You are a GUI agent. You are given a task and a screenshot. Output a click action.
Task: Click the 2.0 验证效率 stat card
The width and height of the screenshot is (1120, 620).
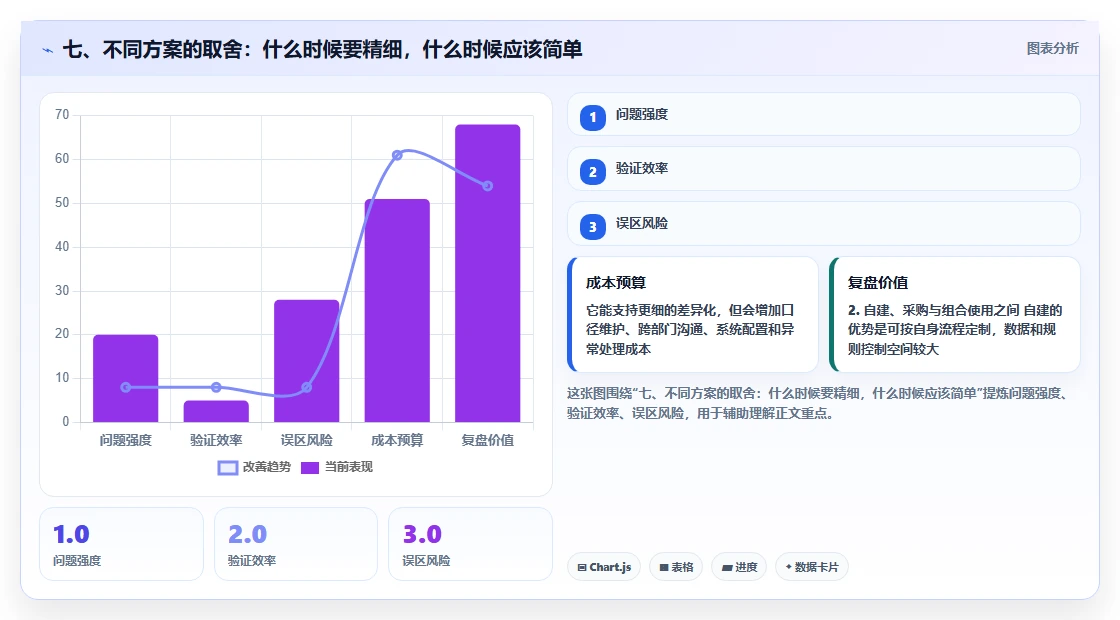[x=296, y=544]
